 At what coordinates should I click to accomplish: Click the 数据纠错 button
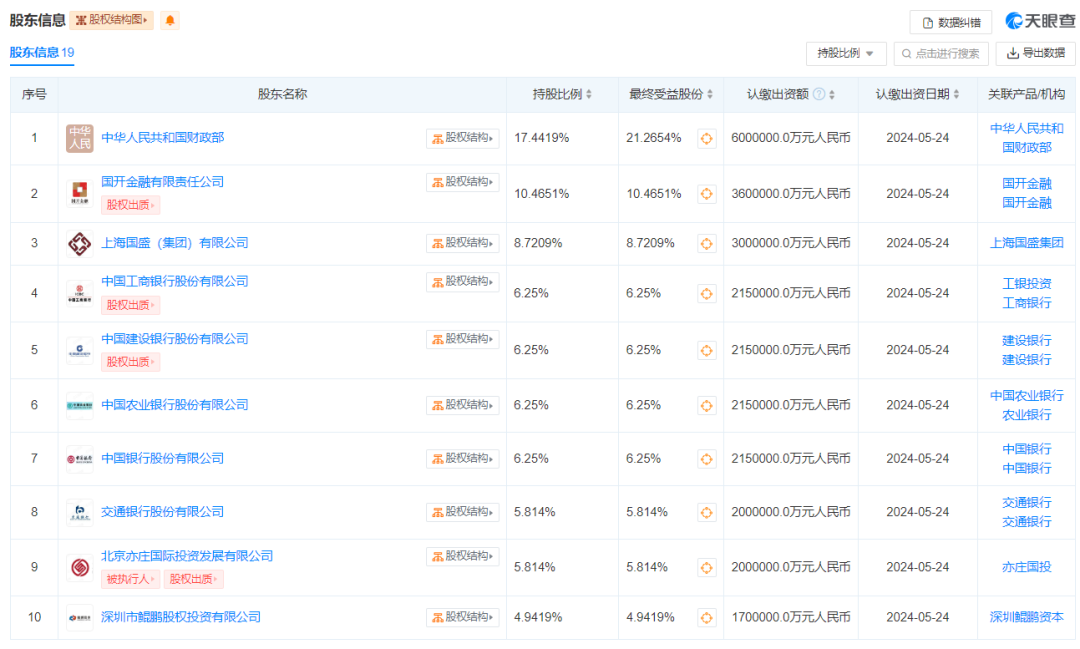951,23
